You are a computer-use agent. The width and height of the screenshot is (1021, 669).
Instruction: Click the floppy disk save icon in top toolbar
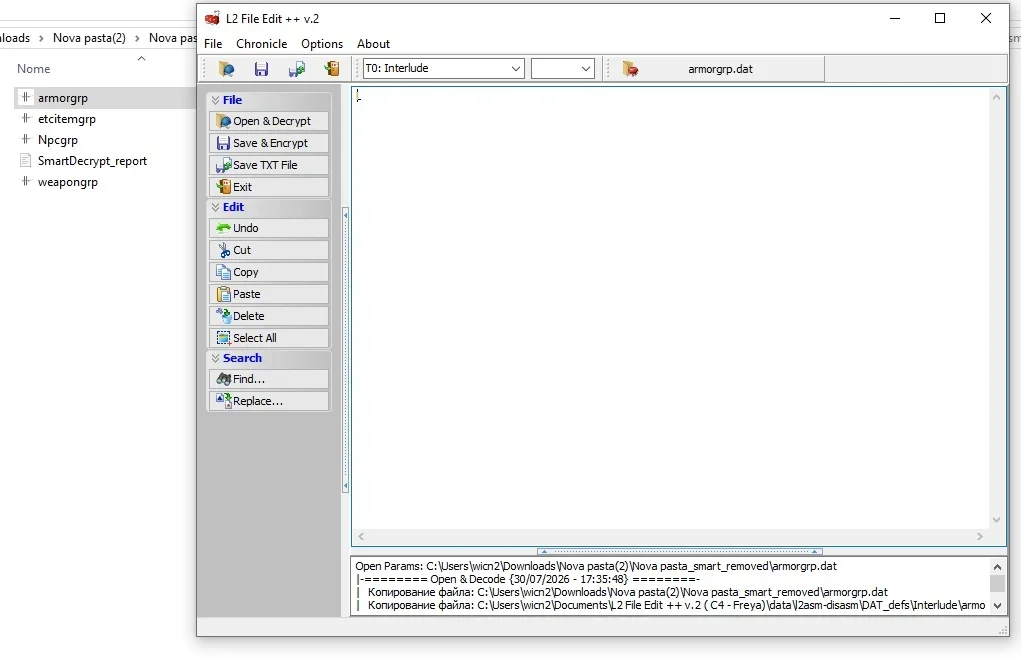(x=261, y=69)
